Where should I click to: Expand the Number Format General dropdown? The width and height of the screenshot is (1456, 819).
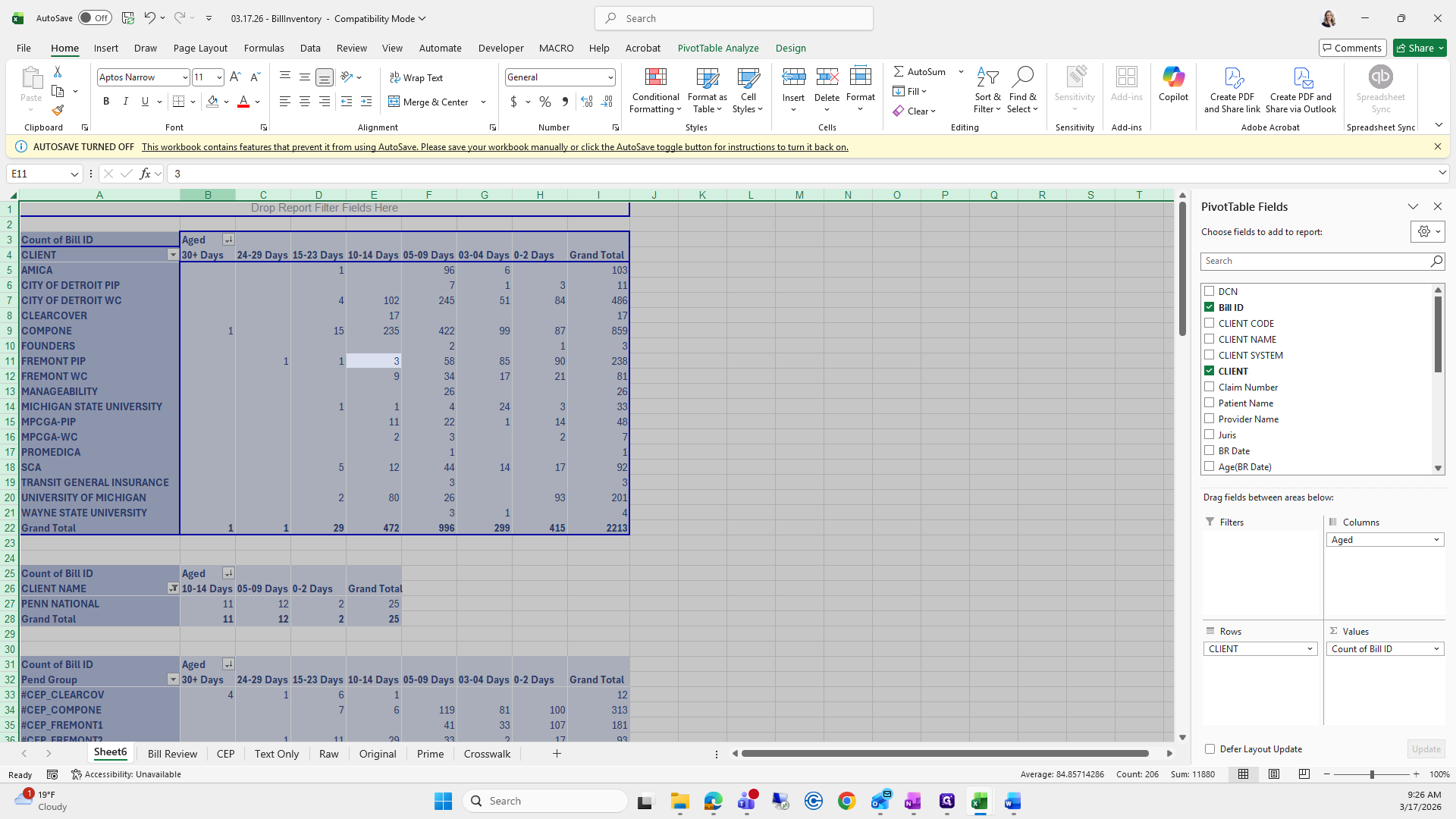(x=610, y=77)
